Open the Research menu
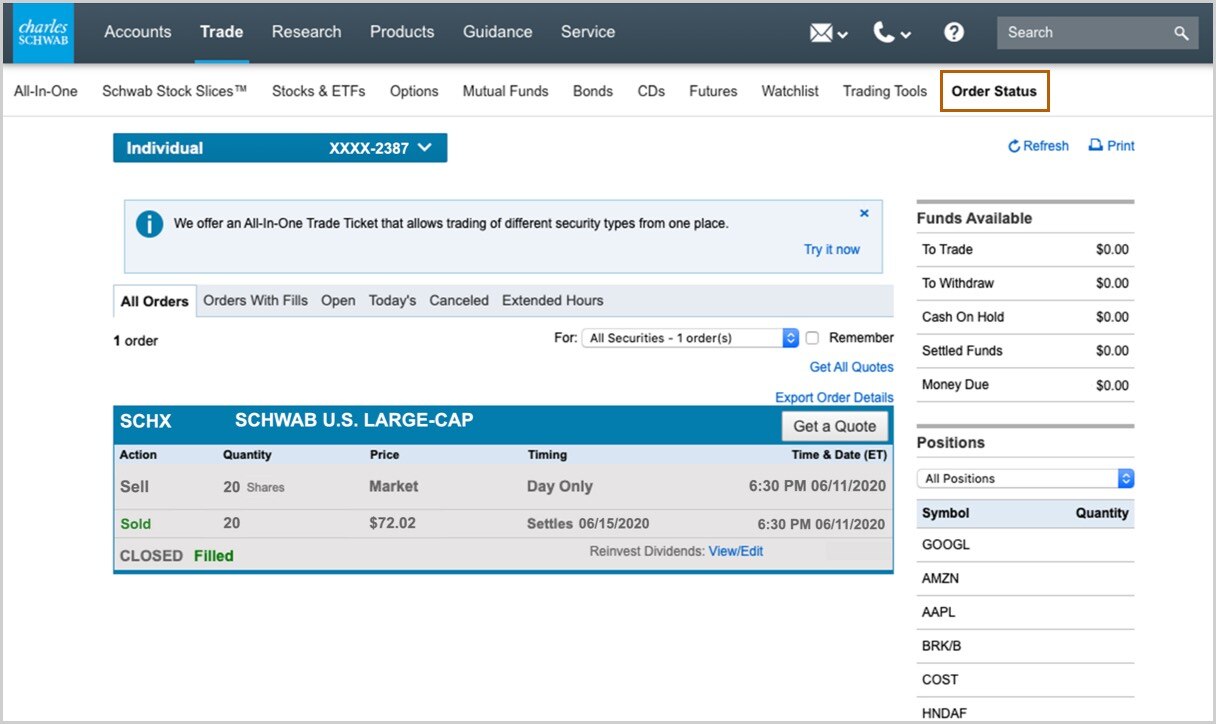Viewport: 1216px width, 724px height. pyautogui.click(x=306, y=32)
